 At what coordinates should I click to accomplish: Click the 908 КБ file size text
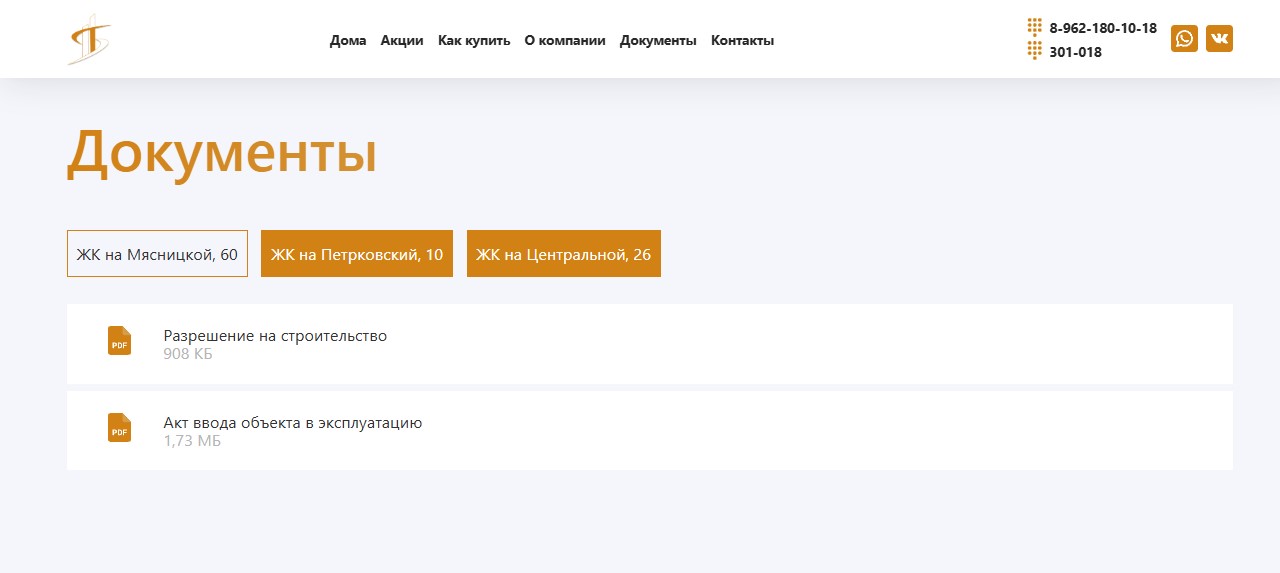[188, 354]
